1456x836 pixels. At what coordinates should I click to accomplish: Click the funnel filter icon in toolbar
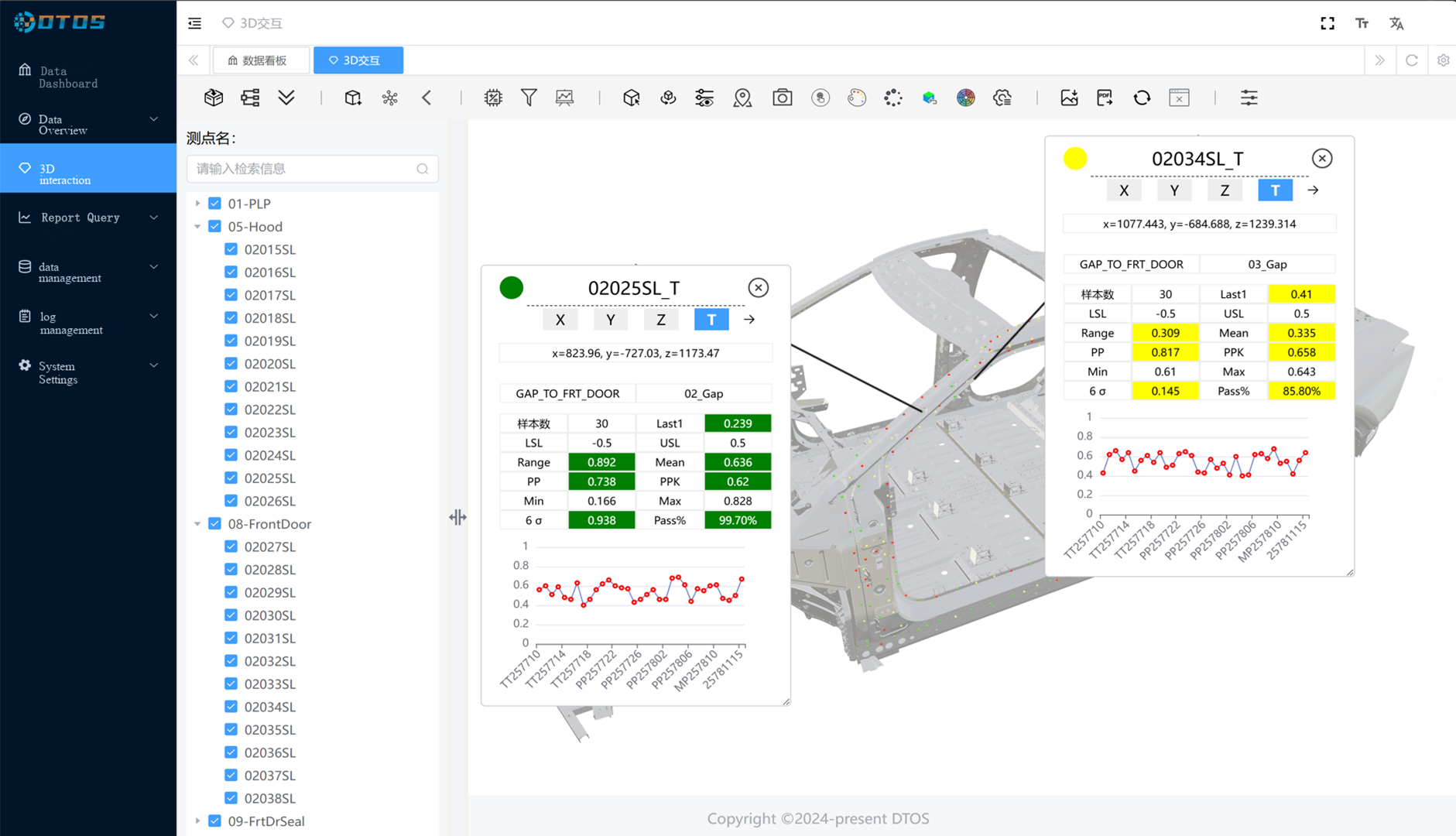click(x=529, y=98)
